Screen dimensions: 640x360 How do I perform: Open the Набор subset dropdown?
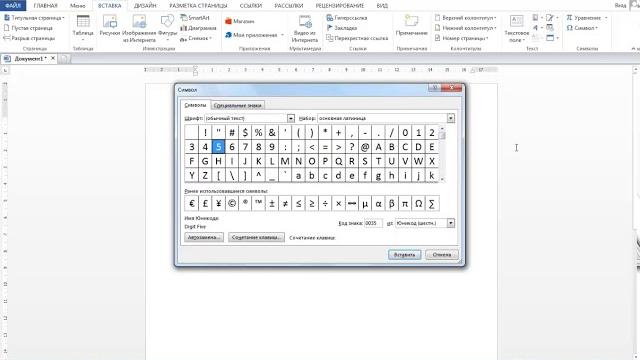point(451,118)
